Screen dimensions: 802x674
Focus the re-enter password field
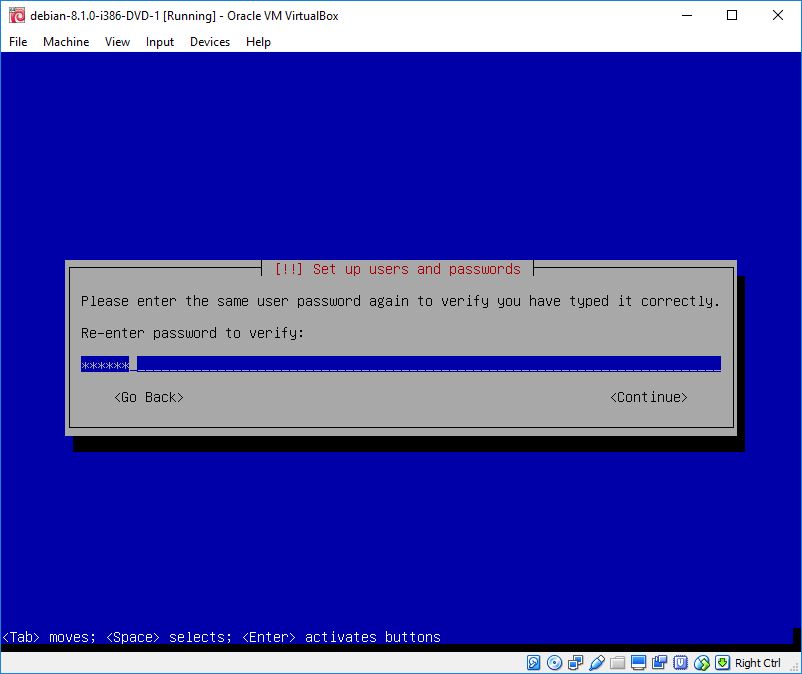coord(401,364)
